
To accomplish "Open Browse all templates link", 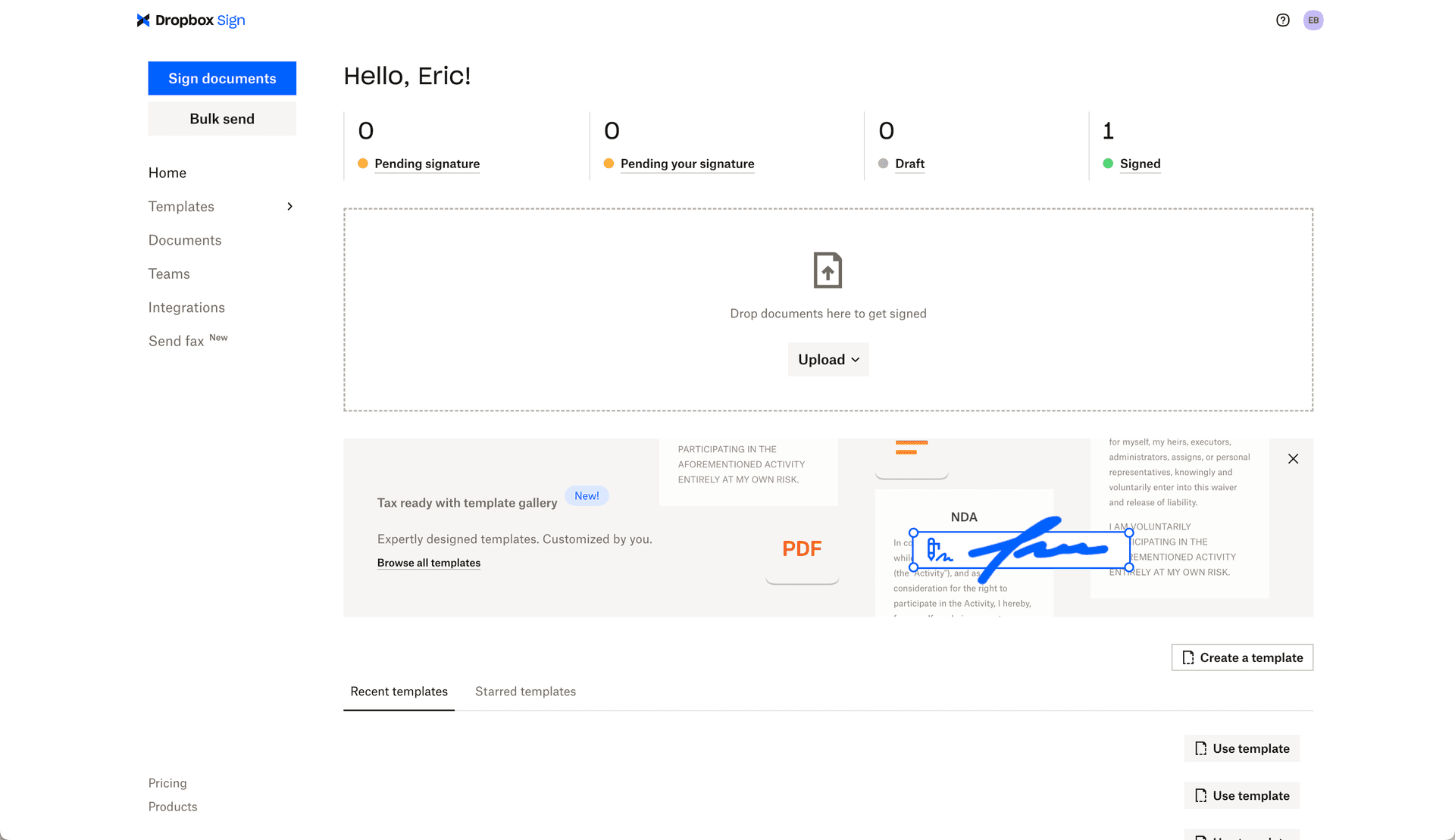I will [x=429, y=563].
